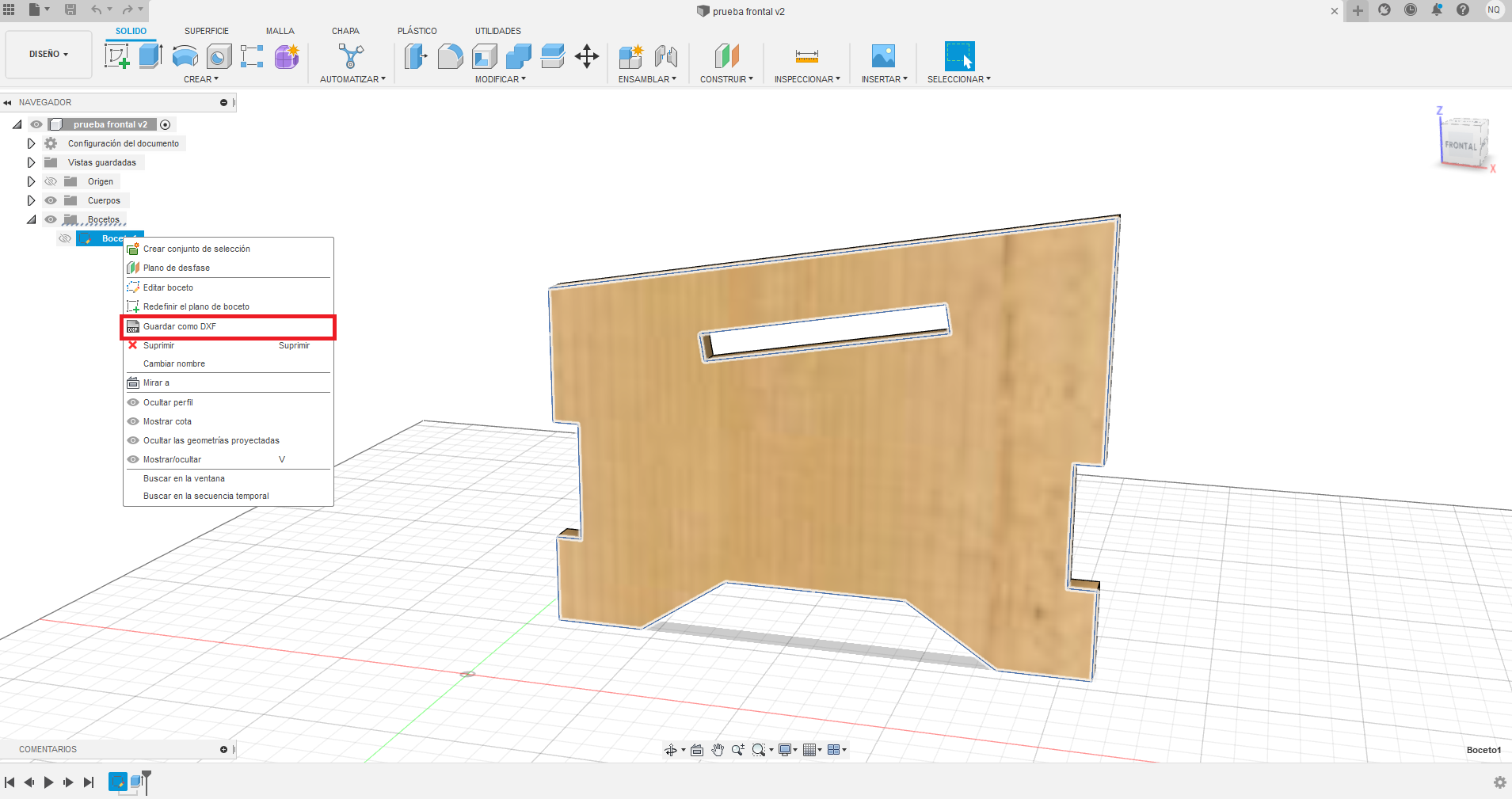Image resolution: width=1512 pixels, height=799 pixels.
Task: Toggle visibility eye of Bocetos folder
Action: 51,219
